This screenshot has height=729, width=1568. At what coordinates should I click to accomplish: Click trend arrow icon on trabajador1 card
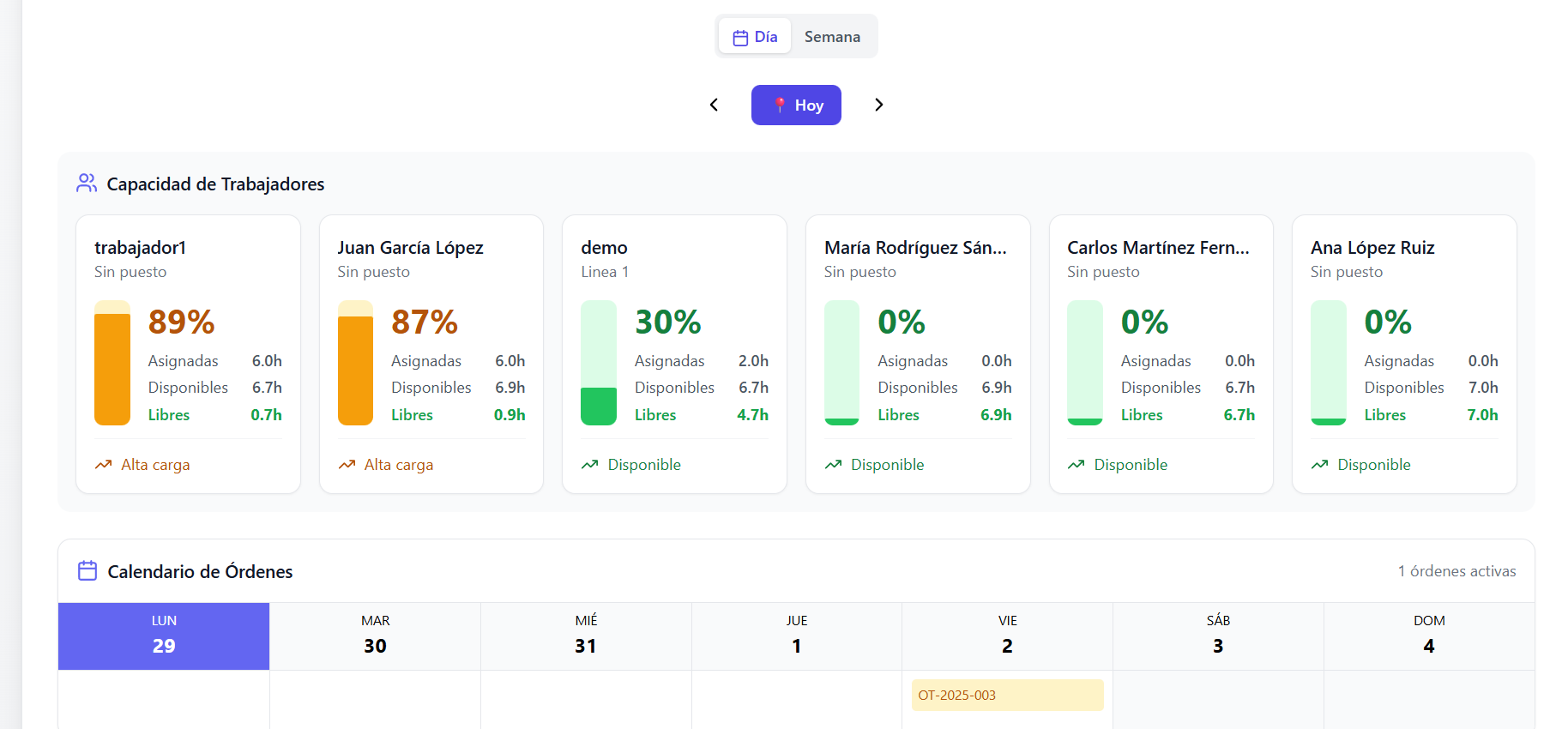coord(104,465)
